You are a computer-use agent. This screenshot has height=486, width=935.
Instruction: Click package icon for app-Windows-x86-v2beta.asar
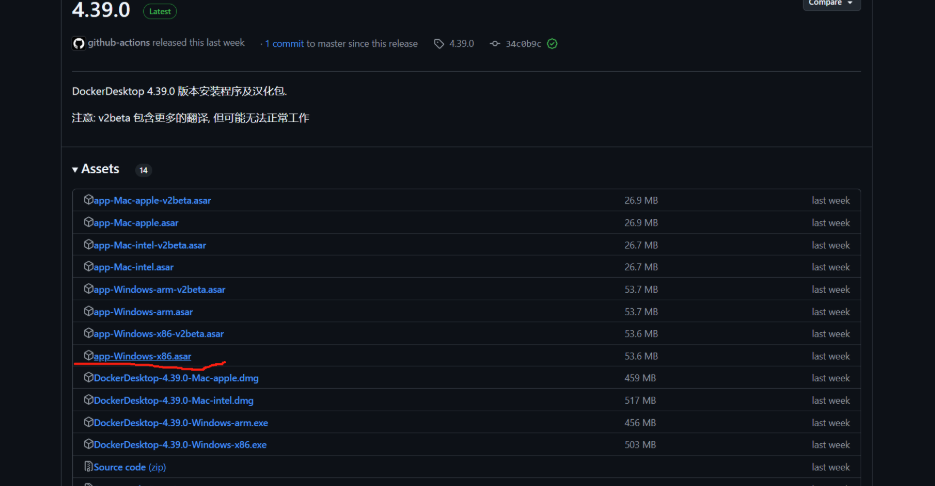[x=88, y=333]
